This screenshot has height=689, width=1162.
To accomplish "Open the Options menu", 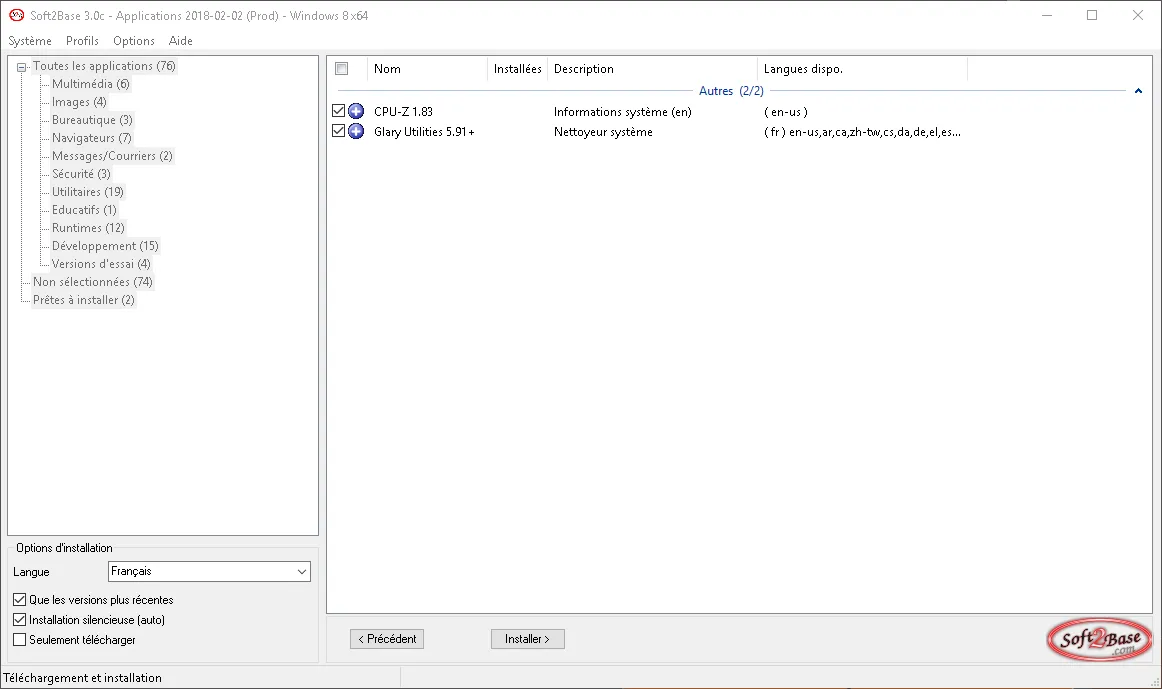I will [x=134, y=41].
